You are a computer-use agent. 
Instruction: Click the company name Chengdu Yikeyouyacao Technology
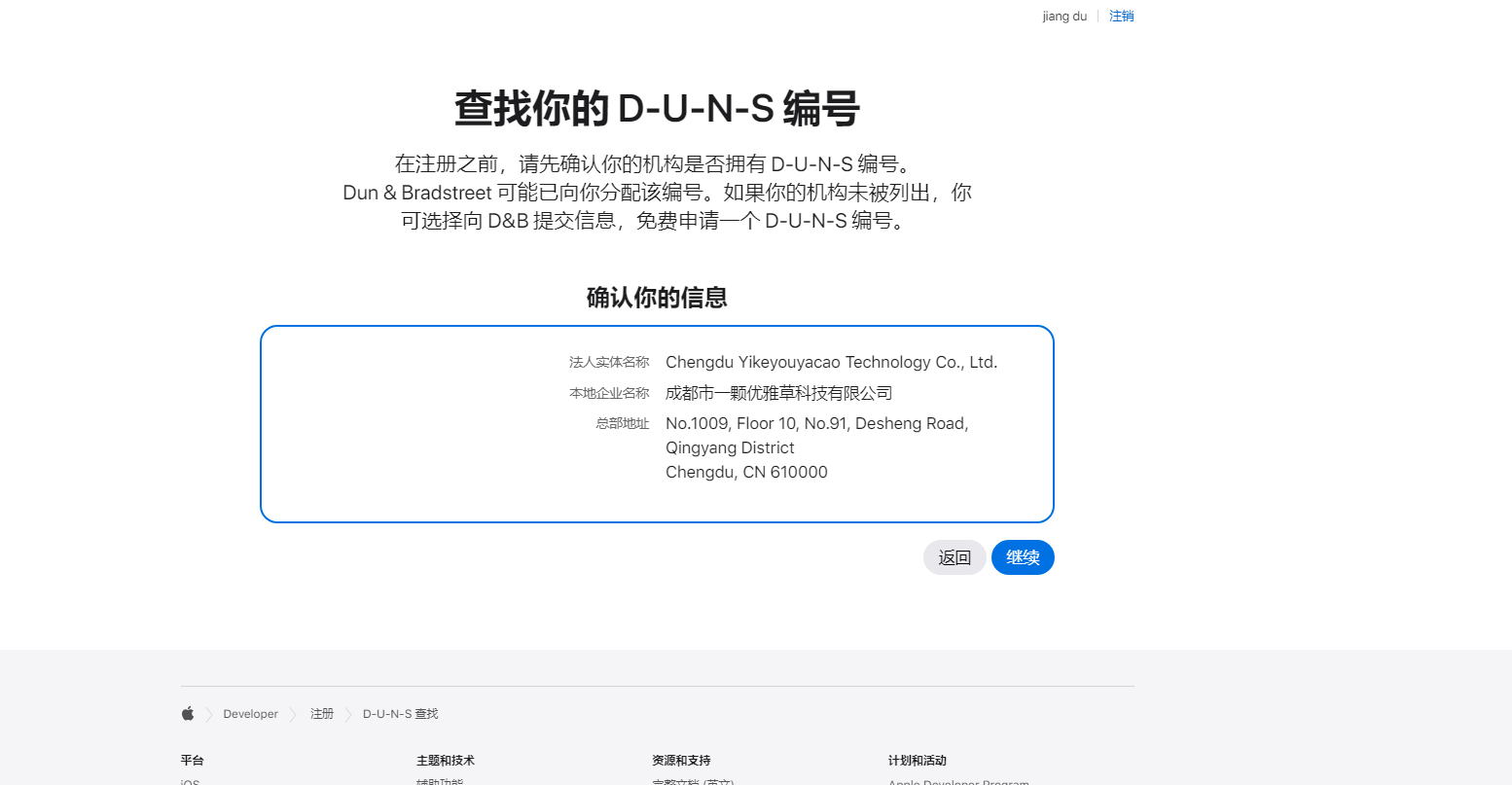831,362
